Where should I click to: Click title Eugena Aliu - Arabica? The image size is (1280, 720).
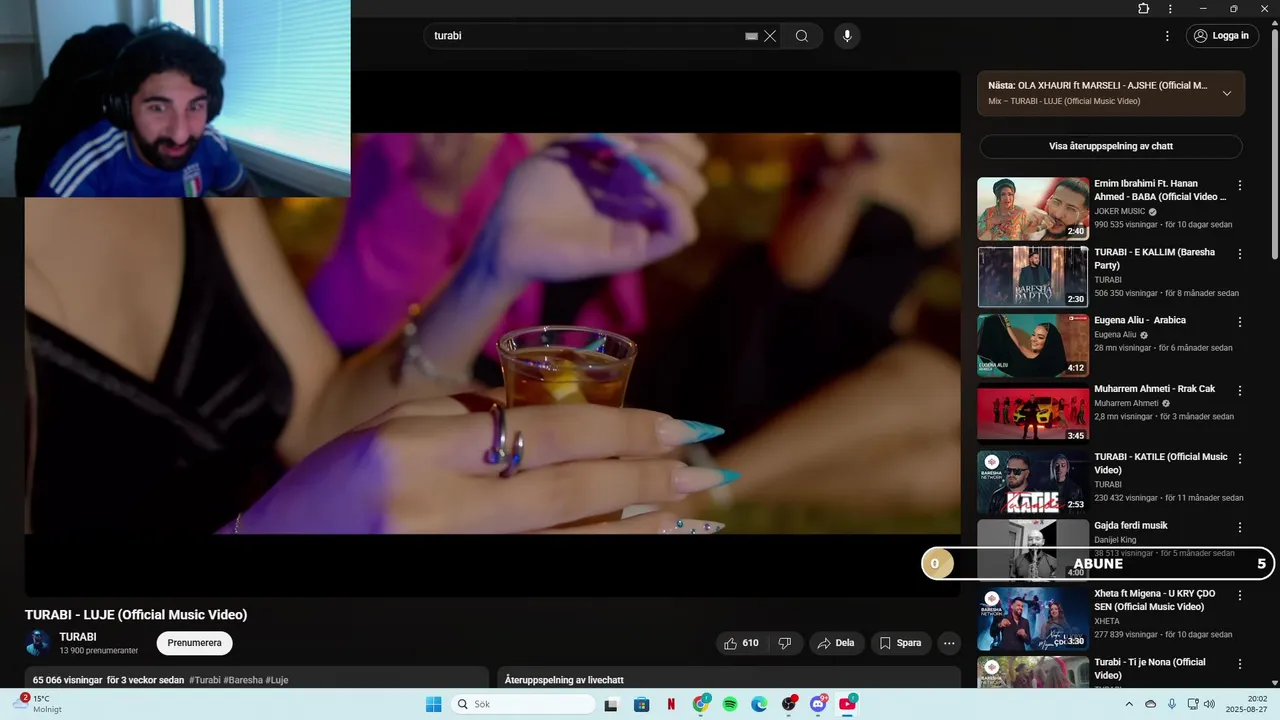click(1140, 320)
